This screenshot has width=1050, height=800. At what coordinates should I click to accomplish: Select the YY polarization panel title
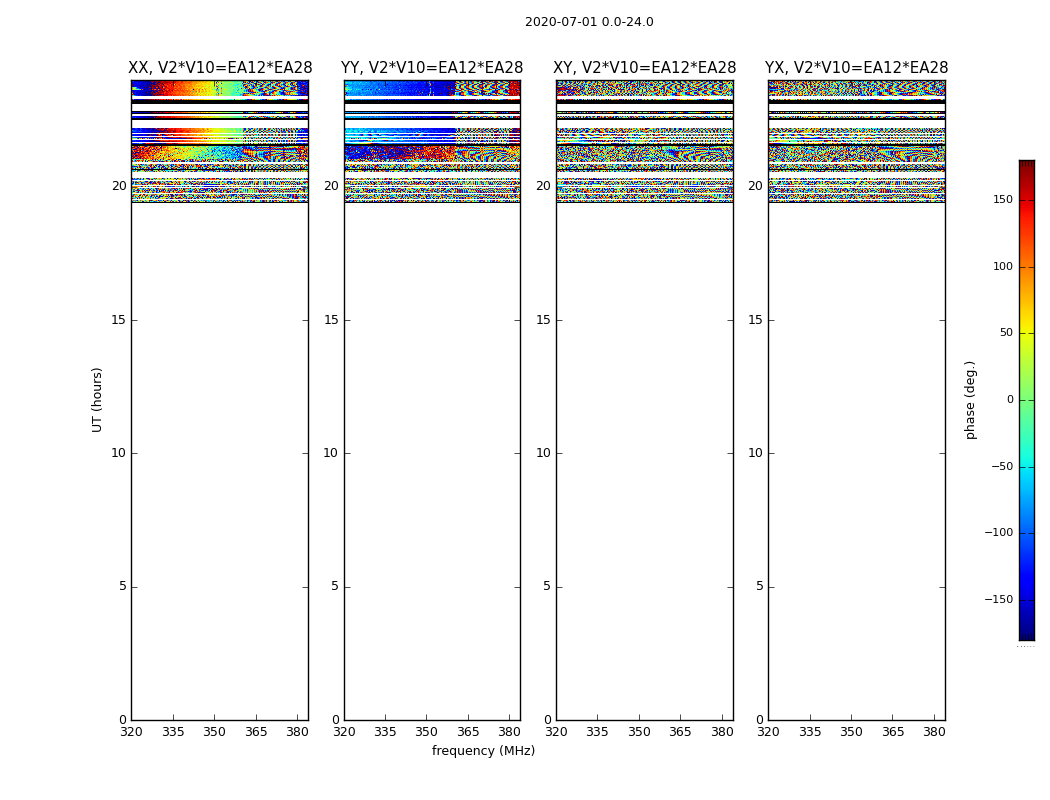[x=432, y=68]
